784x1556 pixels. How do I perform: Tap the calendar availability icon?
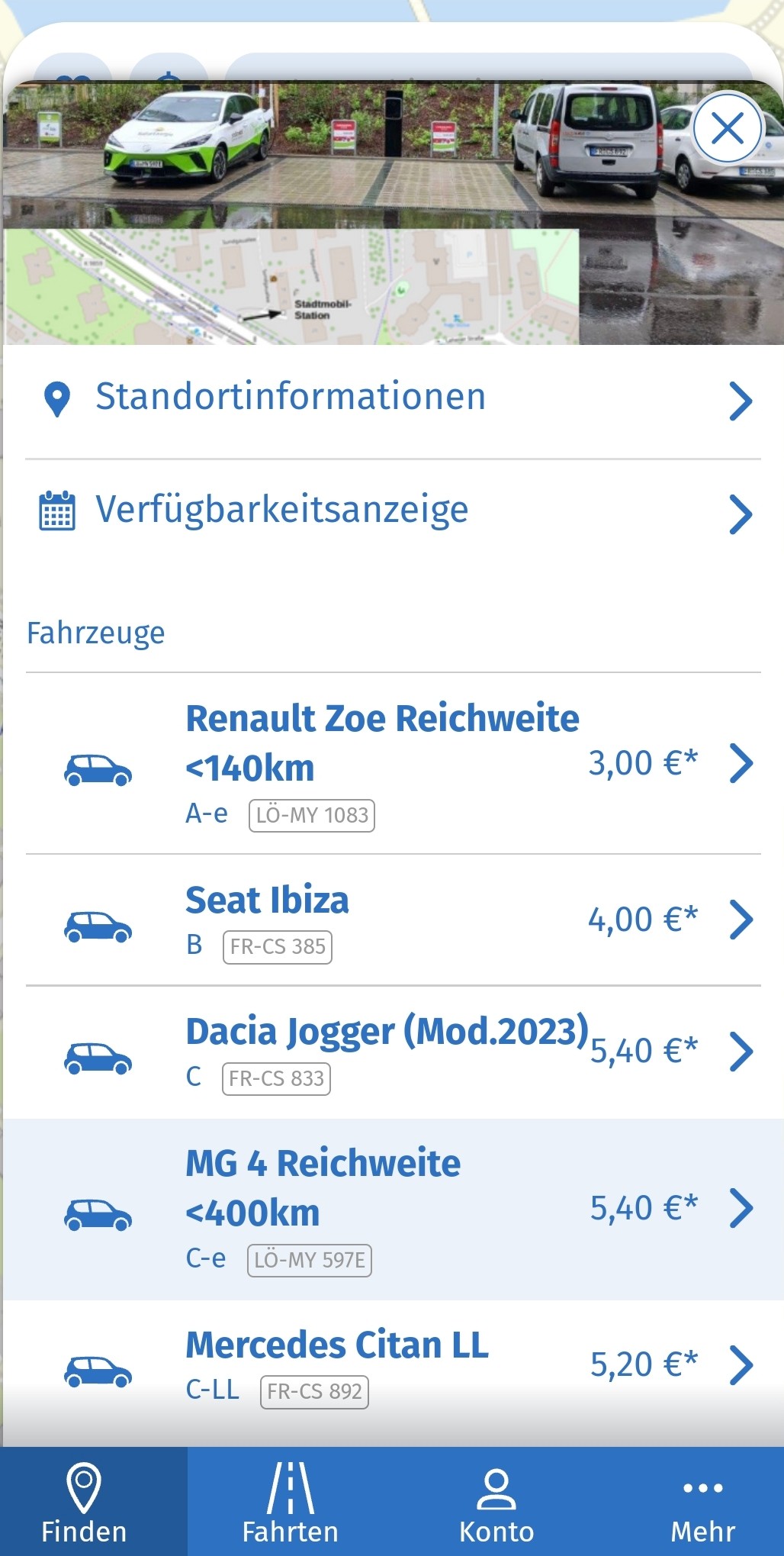tap(57, 511)
